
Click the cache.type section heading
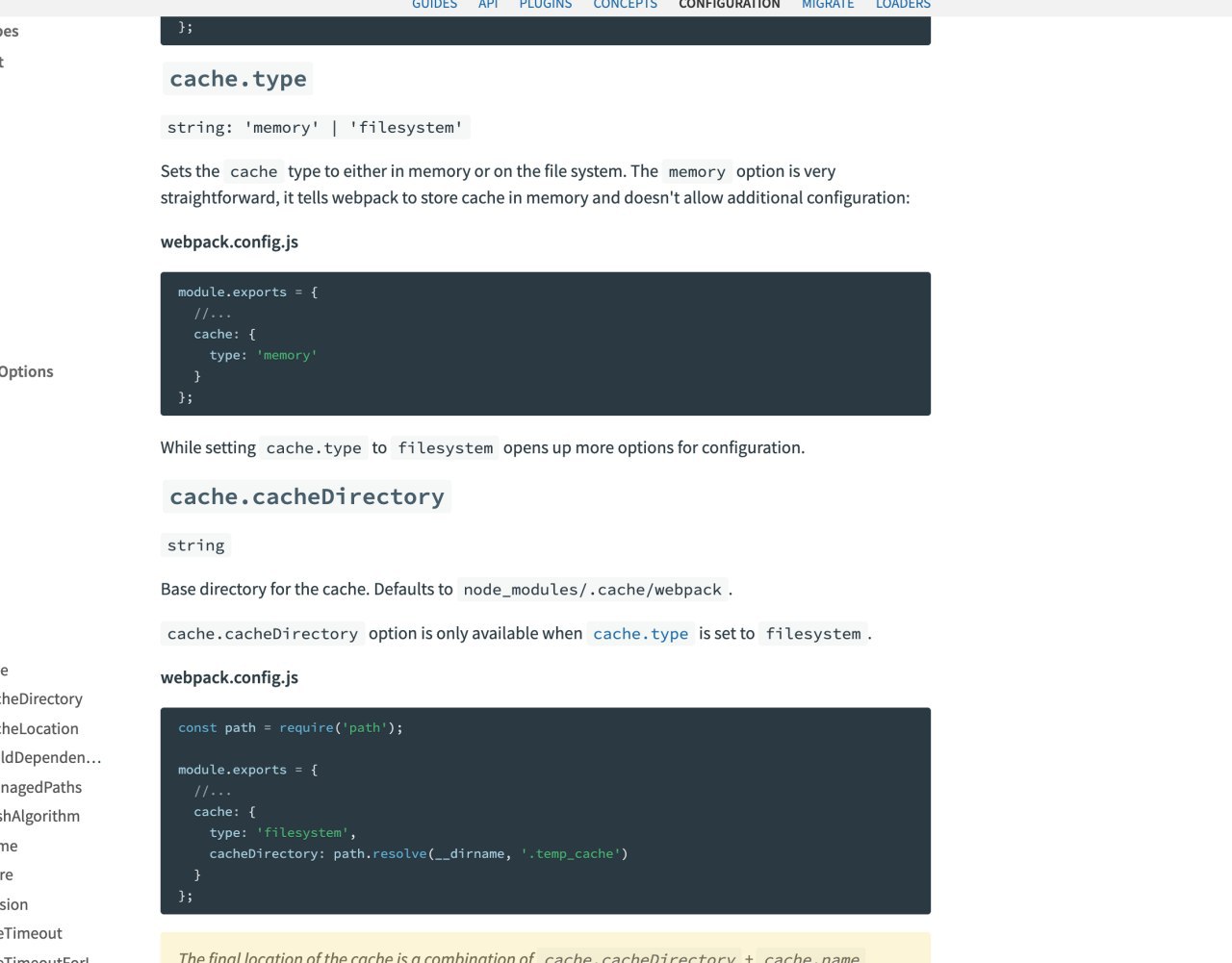tap(238, 79)
